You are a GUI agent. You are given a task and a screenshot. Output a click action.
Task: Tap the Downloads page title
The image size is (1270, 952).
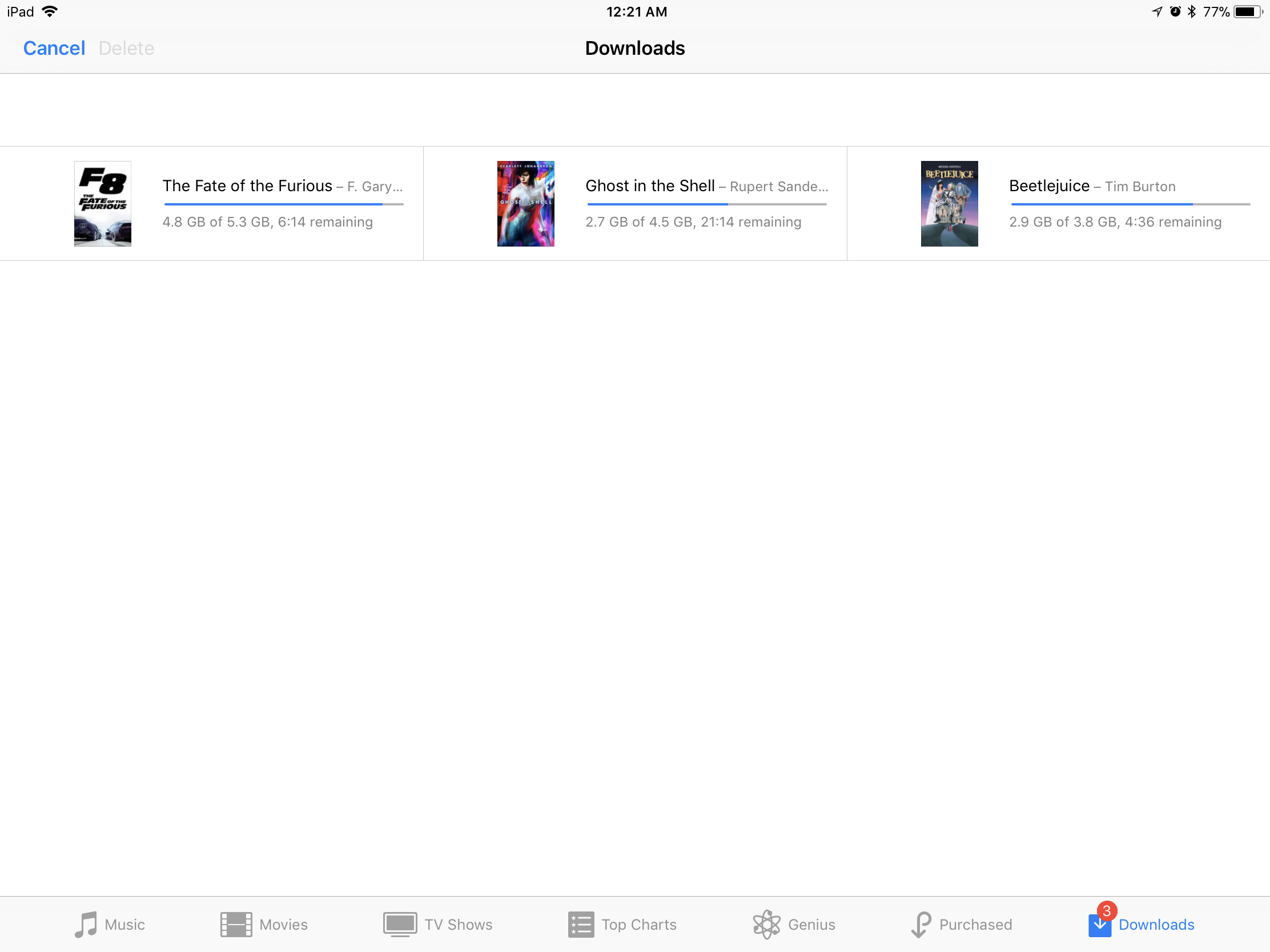(x=634, y=48)
